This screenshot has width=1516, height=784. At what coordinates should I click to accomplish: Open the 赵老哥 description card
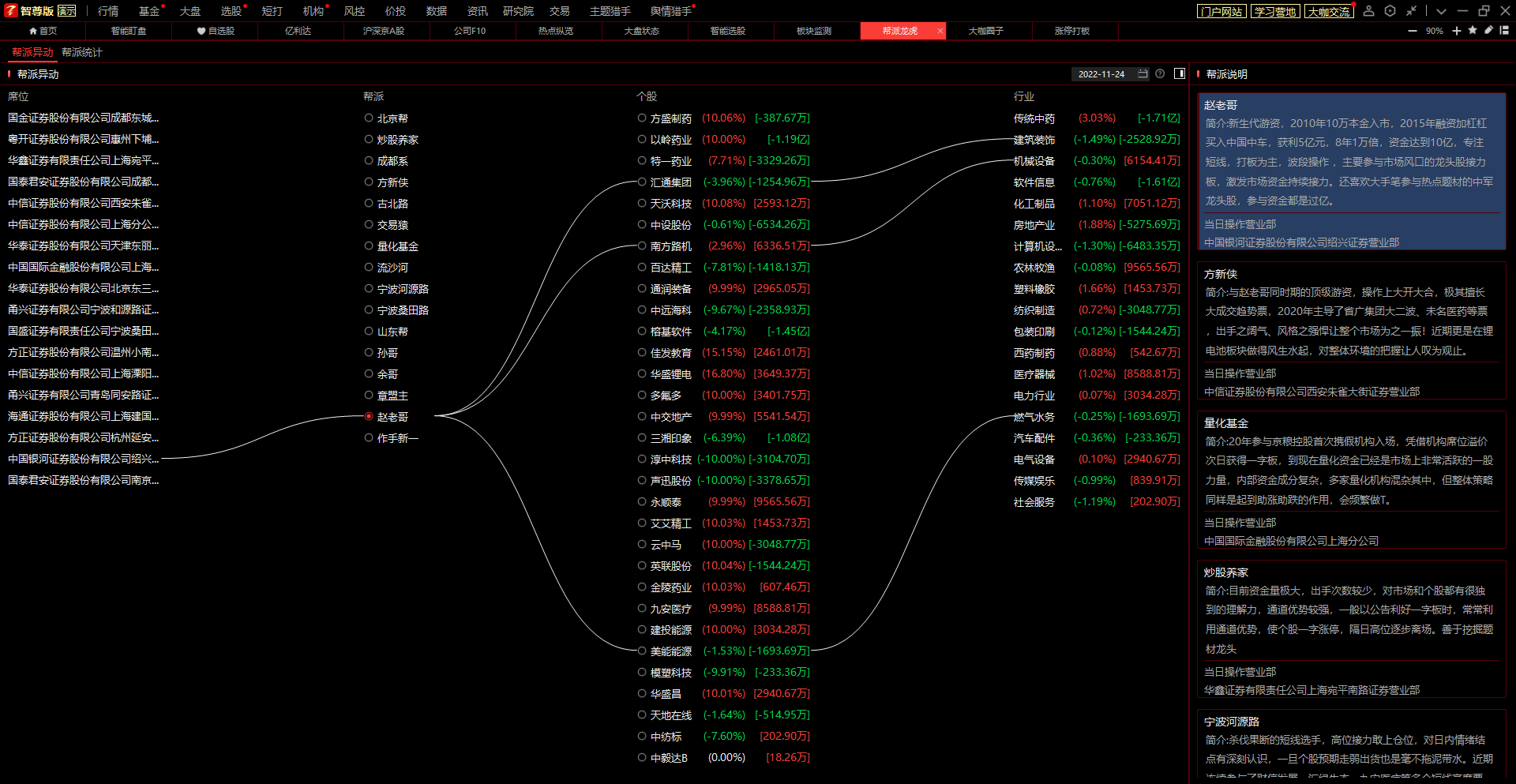point(1352,171)
